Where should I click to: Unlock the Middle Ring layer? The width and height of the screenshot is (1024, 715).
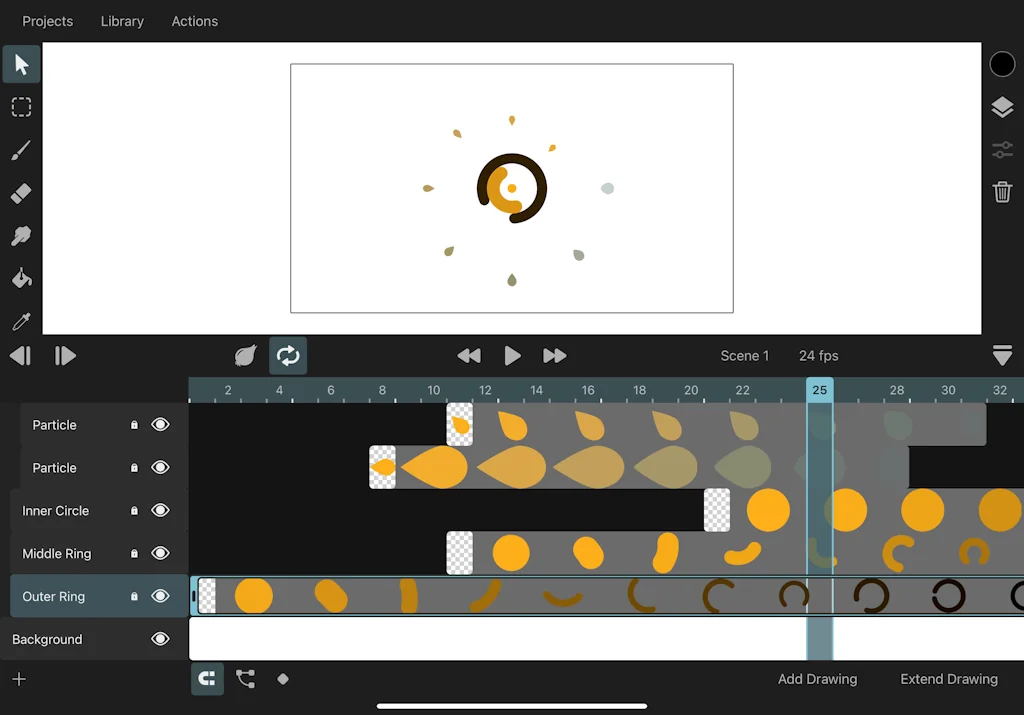tap(134, 554)
